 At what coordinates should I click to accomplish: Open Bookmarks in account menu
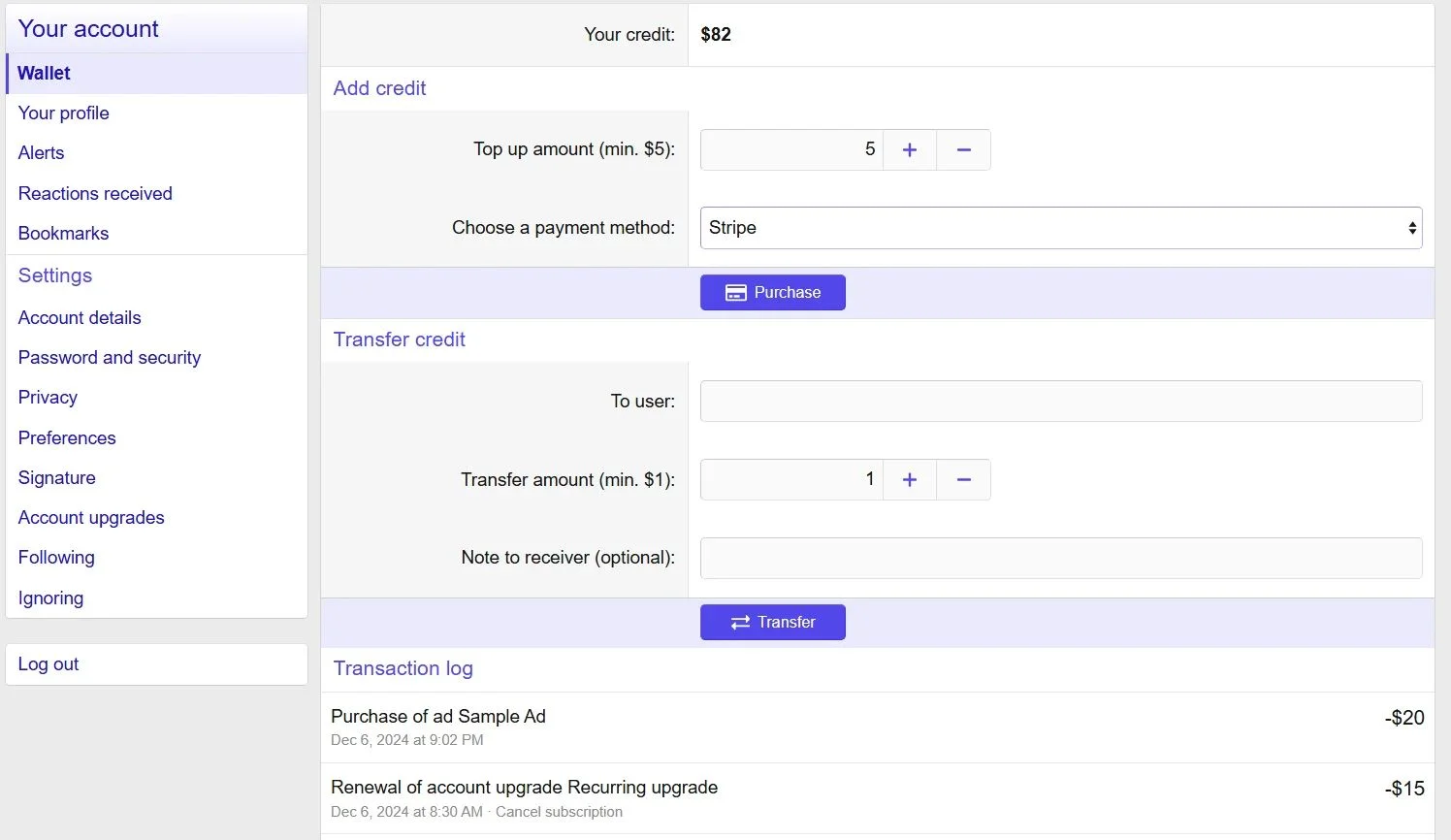click(x=64, y=234)
